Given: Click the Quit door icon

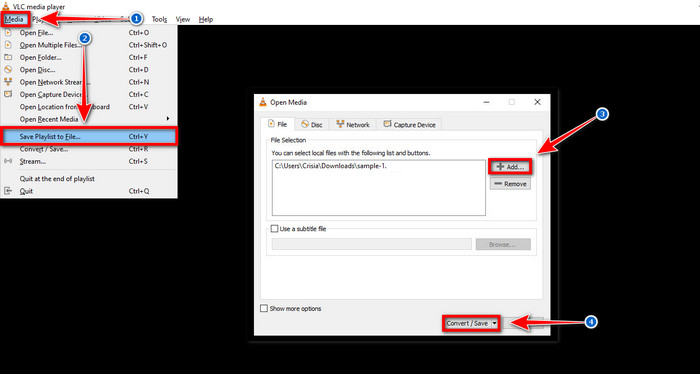Looking at the screenshot, I should point(8,191).
